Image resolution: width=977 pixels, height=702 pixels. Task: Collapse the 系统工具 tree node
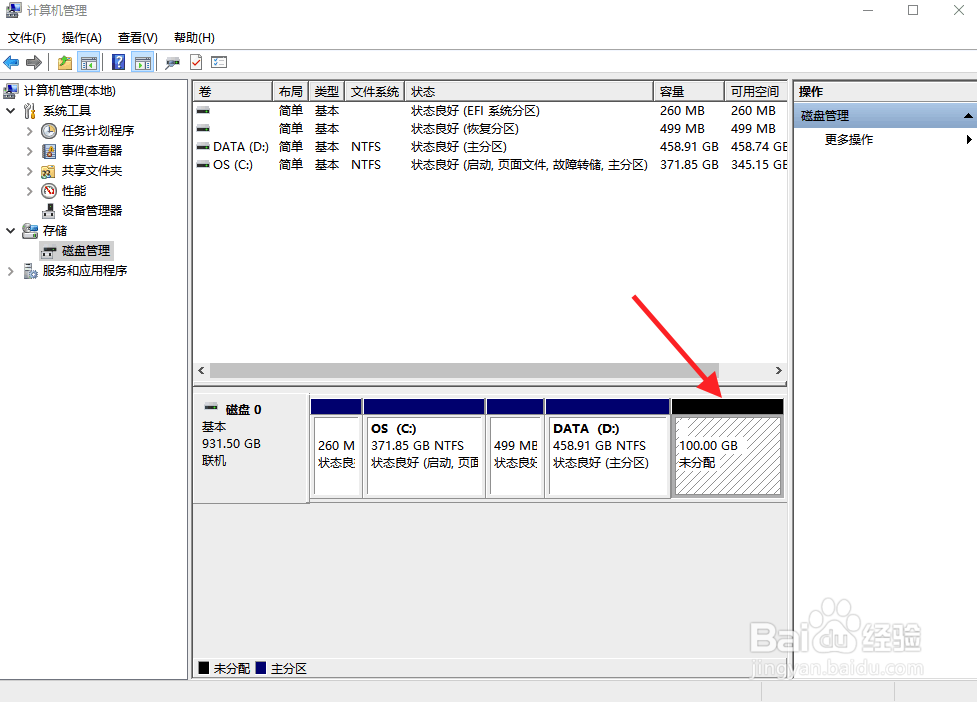coord(11,111)
